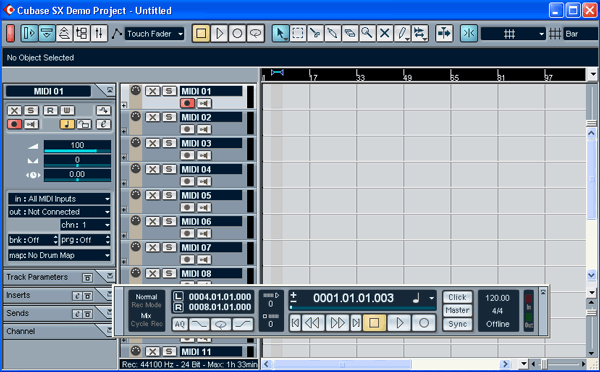This screenshot has width=600, height=372.
Task: Click the volume slider showing 100
Action: pyautogui.click(x=77, y=146)
